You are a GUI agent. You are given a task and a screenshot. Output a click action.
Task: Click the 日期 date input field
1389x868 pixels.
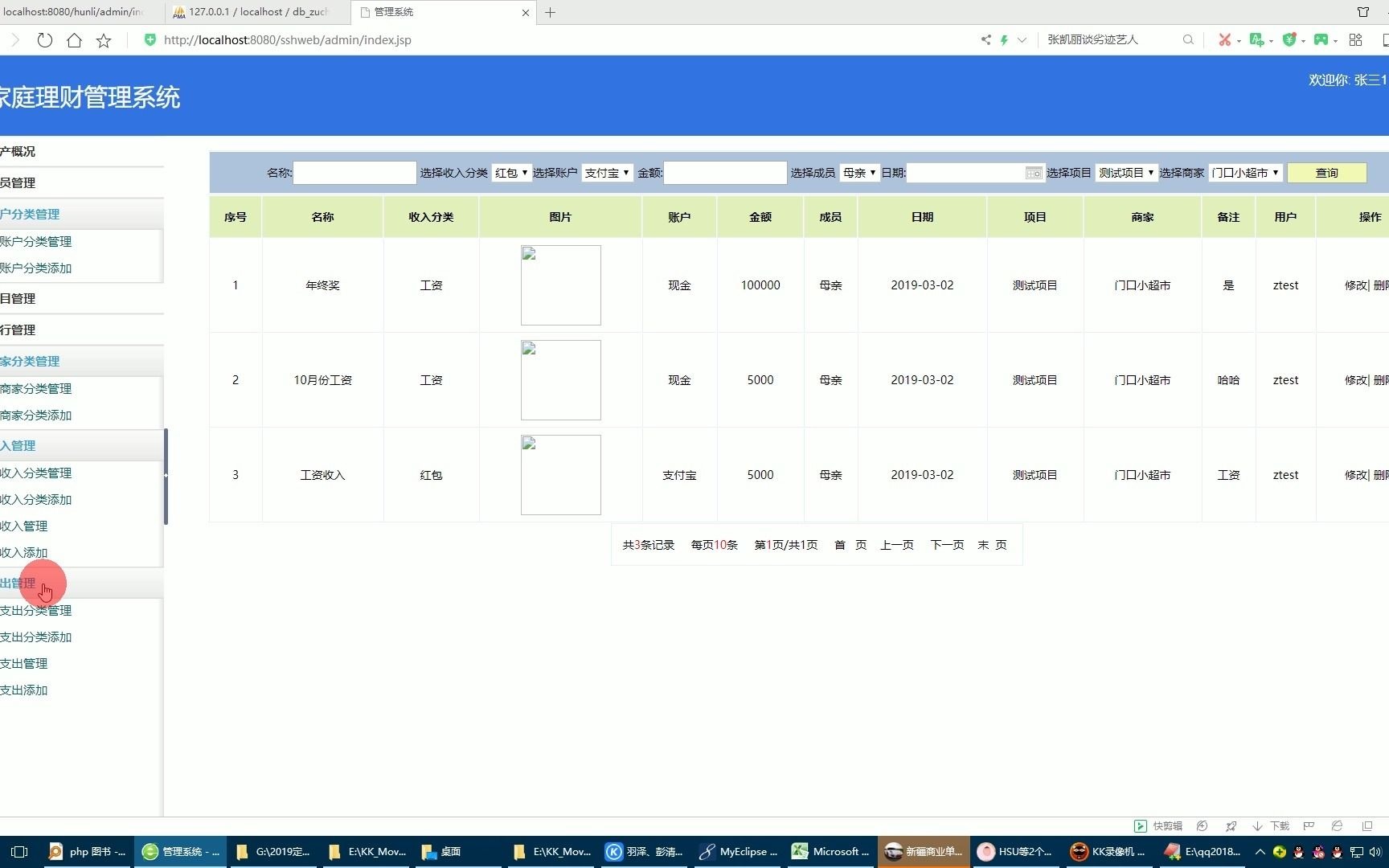point(975,173)
